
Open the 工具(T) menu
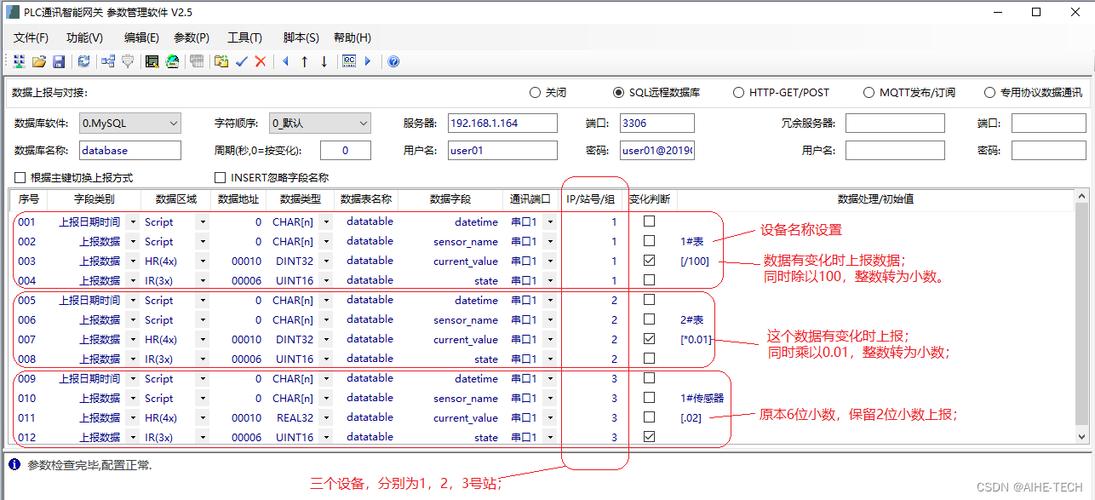244,38
